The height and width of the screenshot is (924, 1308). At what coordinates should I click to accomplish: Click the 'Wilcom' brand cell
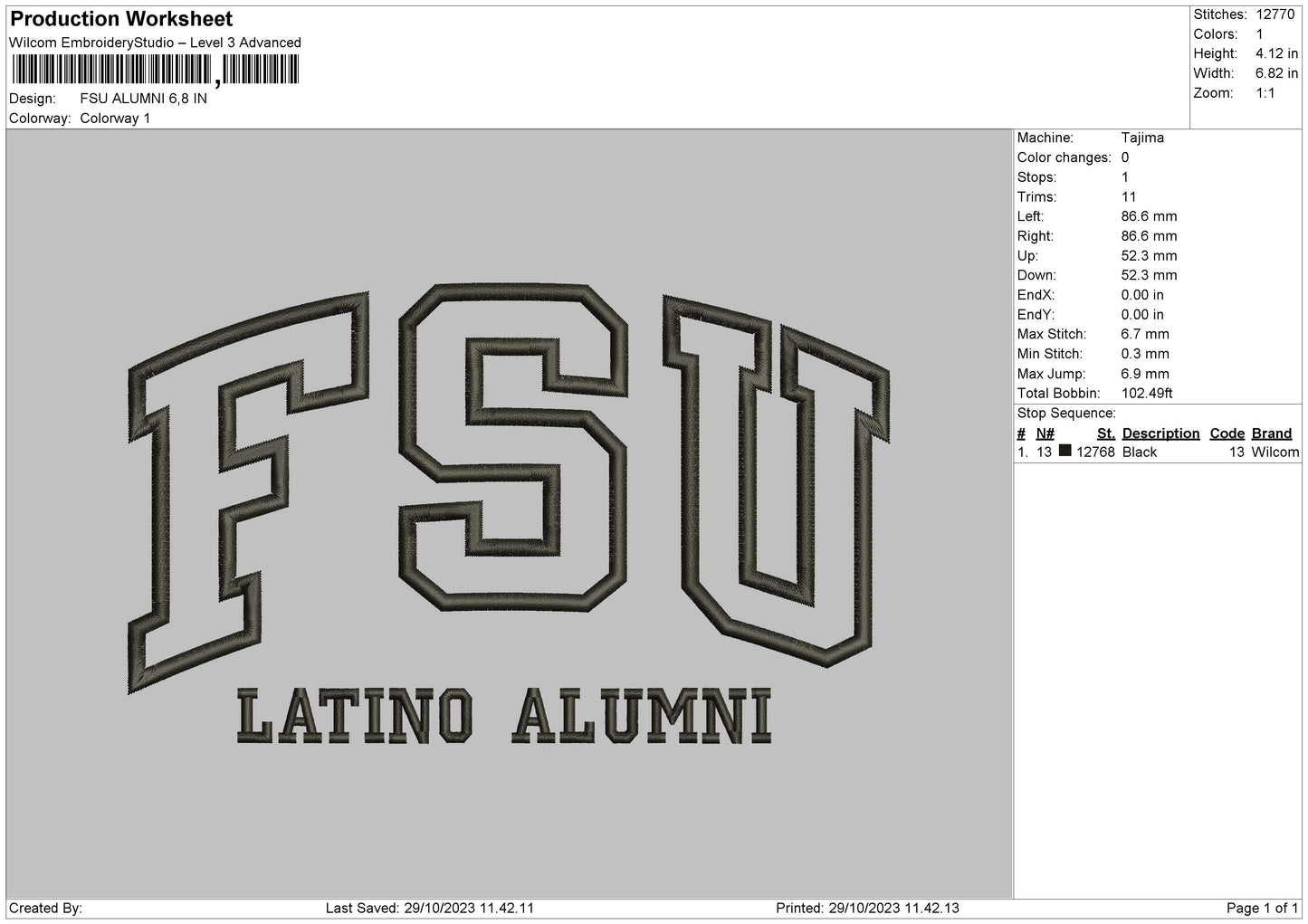[1275, 452]
